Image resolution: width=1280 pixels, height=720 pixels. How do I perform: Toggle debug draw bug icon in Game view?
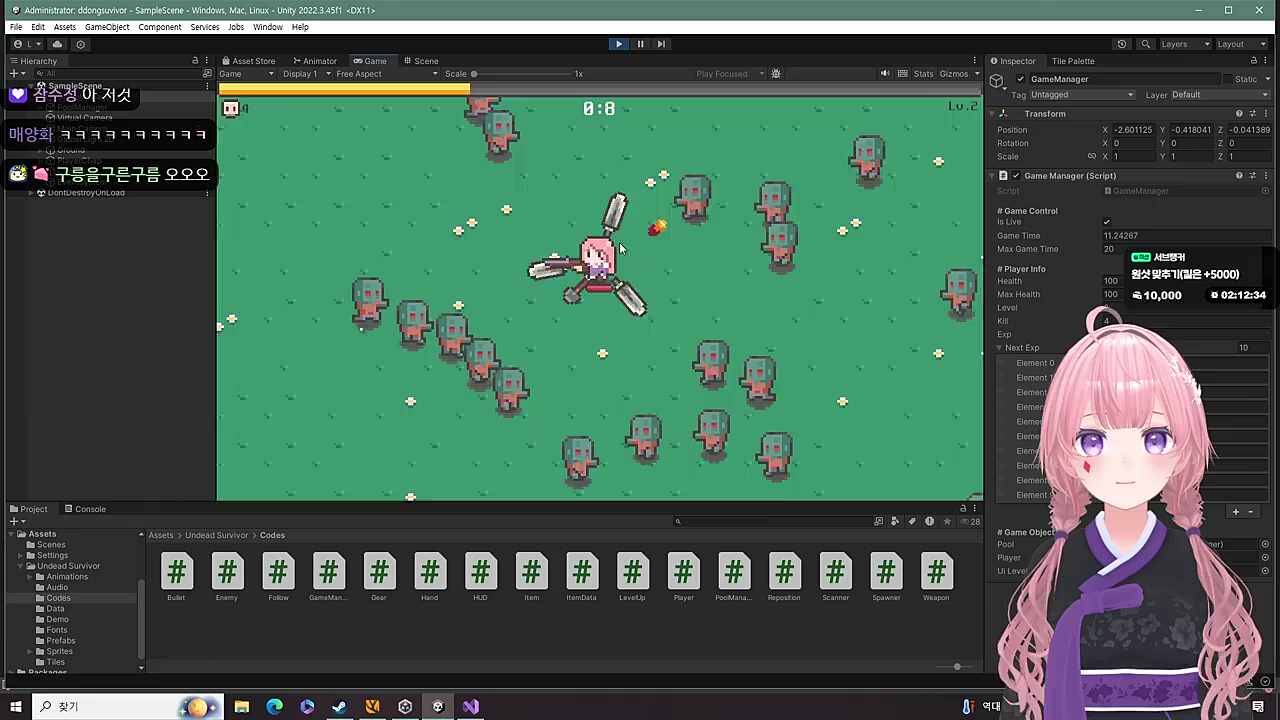pos(775,74)
